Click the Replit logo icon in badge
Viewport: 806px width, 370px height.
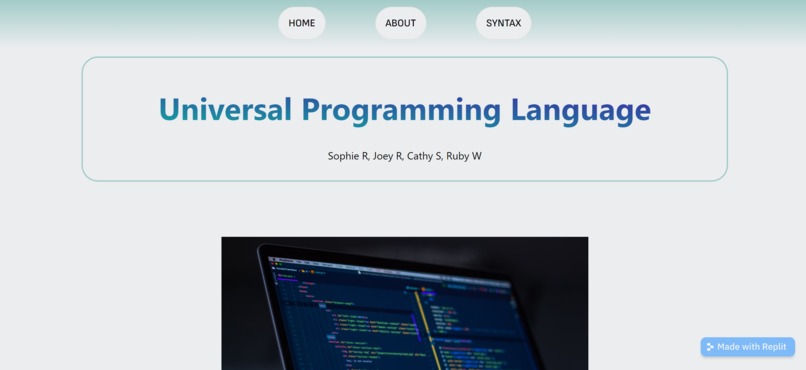[710, 347]
